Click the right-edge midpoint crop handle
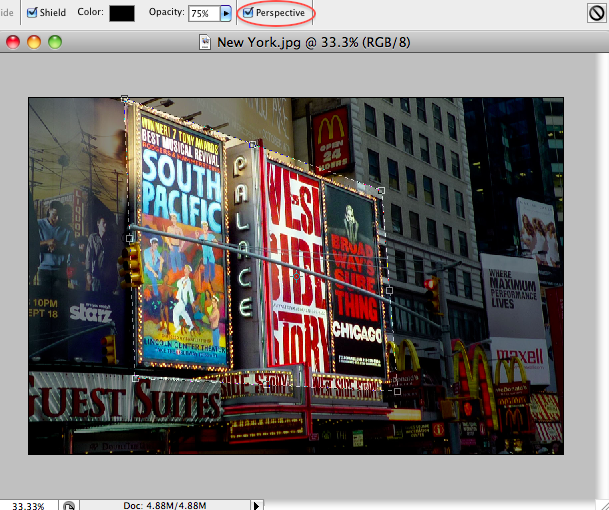This screenshot has height=510, width=609. (389, 291)
